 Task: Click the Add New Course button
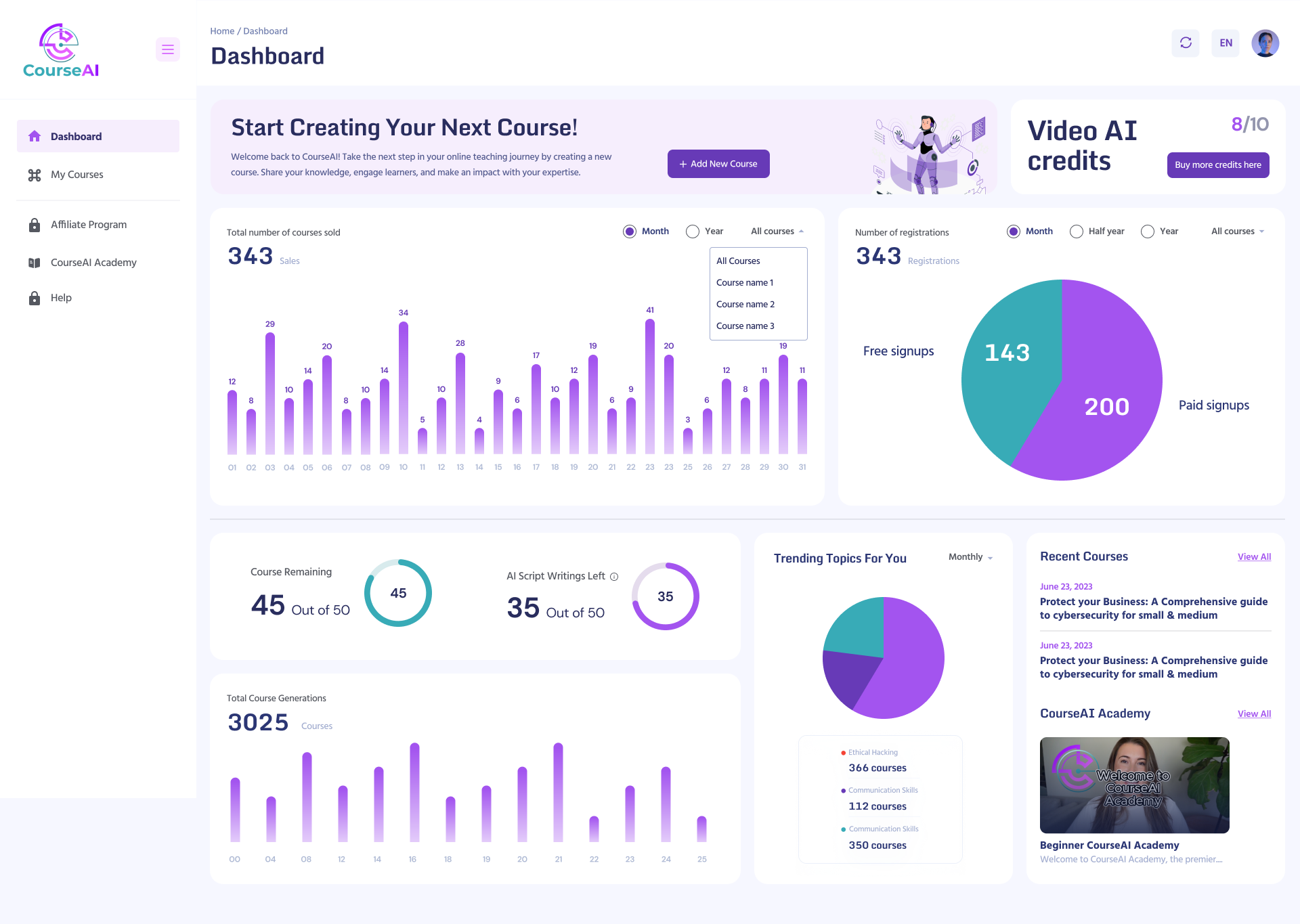[718, 163]
